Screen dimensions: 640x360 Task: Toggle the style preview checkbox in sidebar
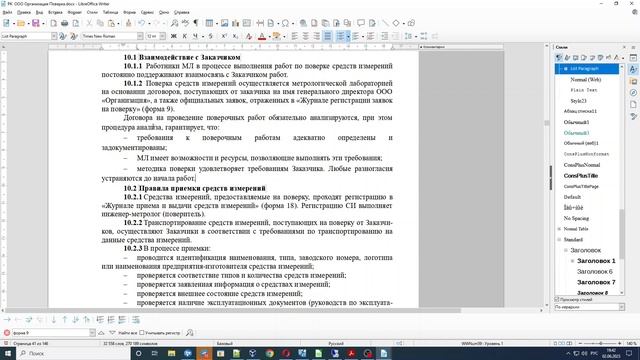coord(557,300)
